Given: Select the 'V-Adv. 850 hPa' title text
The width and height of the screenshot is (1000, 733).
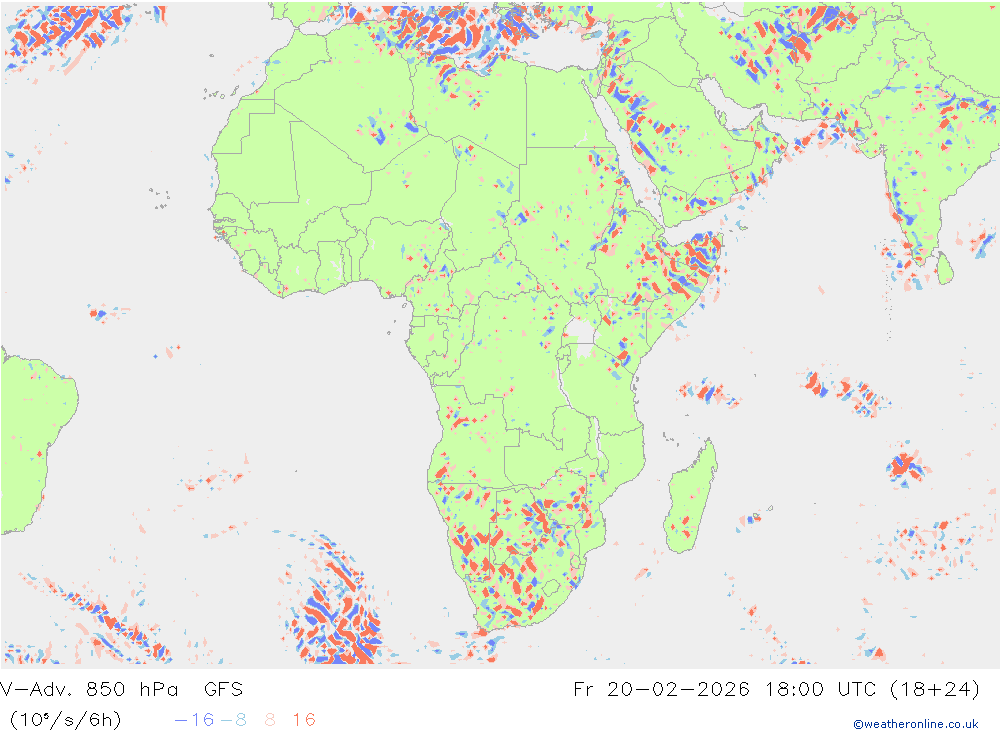Looking at the screenshot, I should coord(89,689).
